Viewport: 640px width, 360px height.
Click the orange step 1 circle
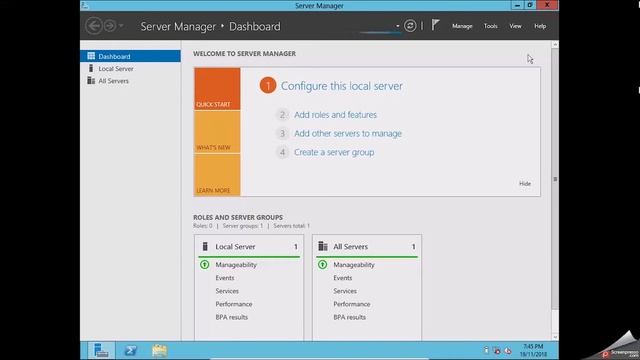(x=268, y=85)
